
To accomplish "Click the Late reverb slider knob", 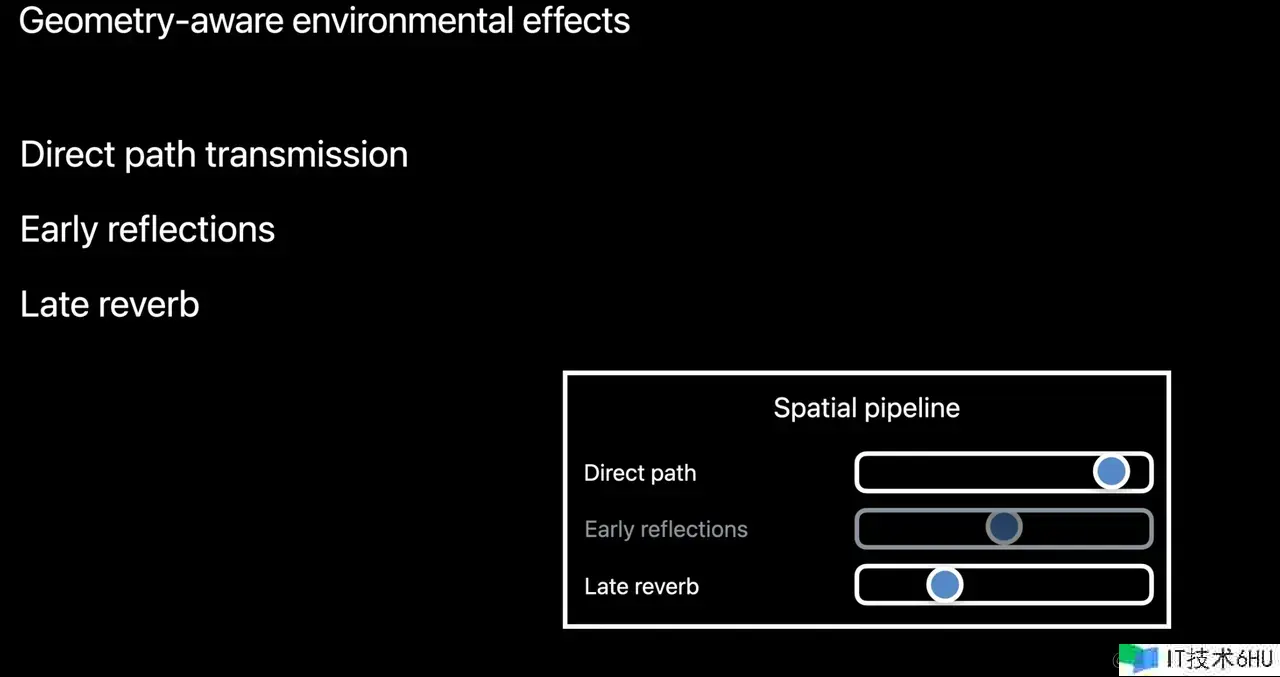I will [944, 585].
